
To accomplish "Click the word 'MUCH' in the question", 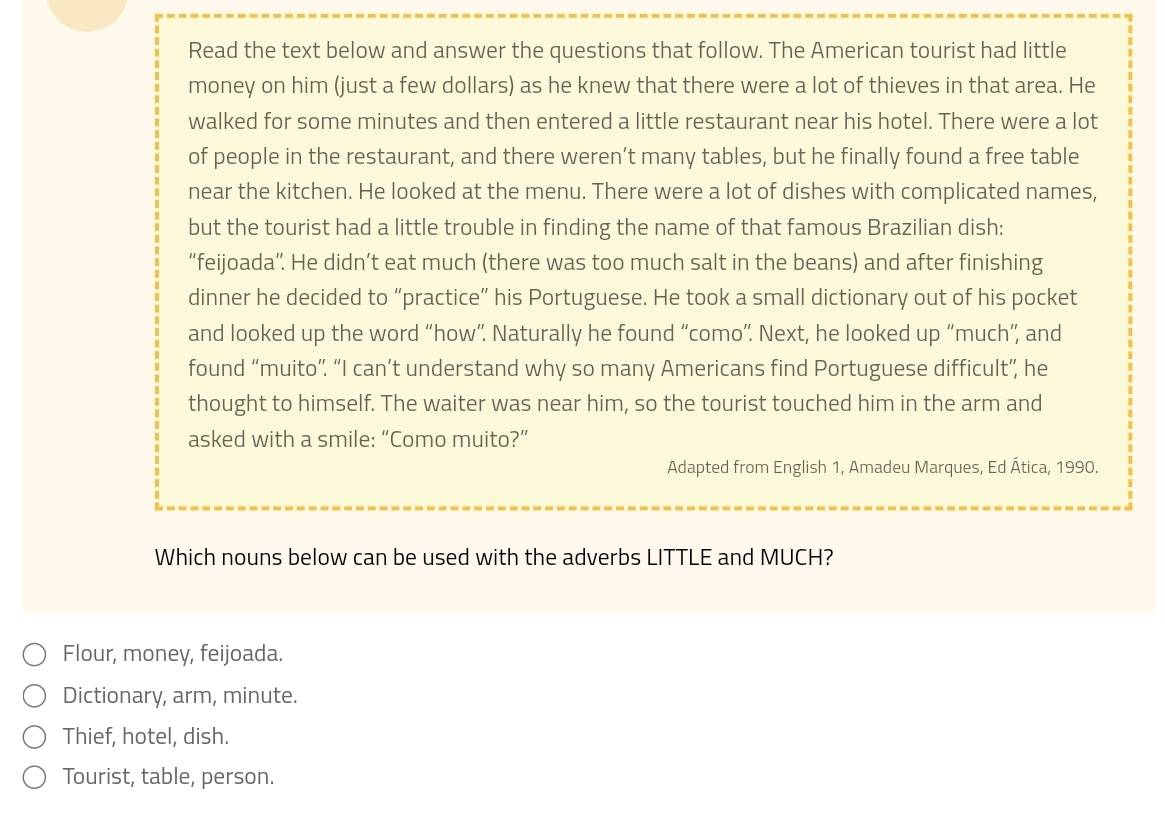I will coord(792,558).
